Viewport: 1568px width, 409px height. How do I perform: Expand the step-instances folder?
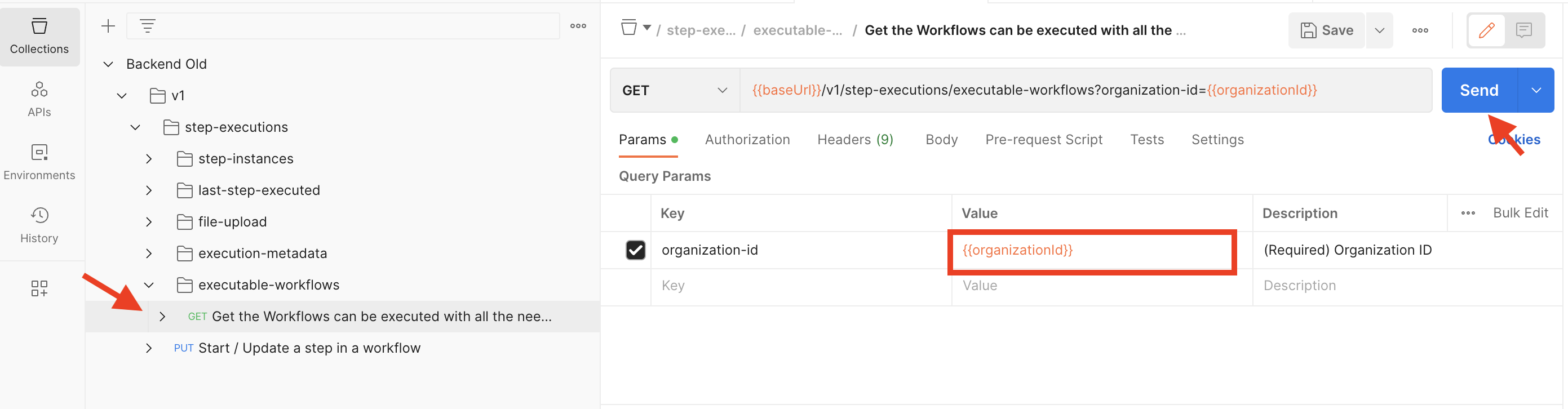(x=149, y=158)
